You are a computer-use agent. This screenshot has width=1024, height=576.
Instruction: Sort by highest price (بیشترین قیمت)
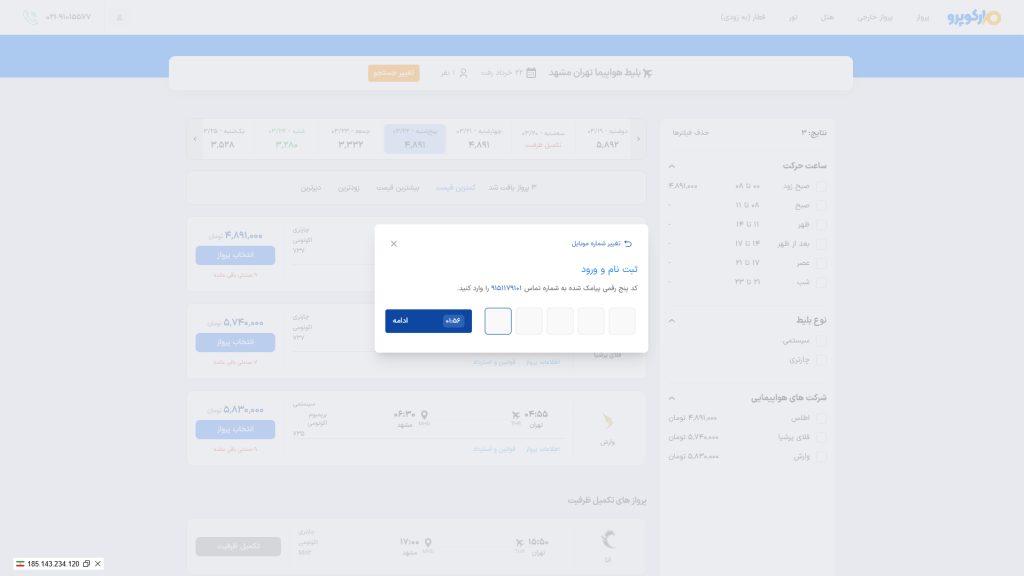(398, 188)
